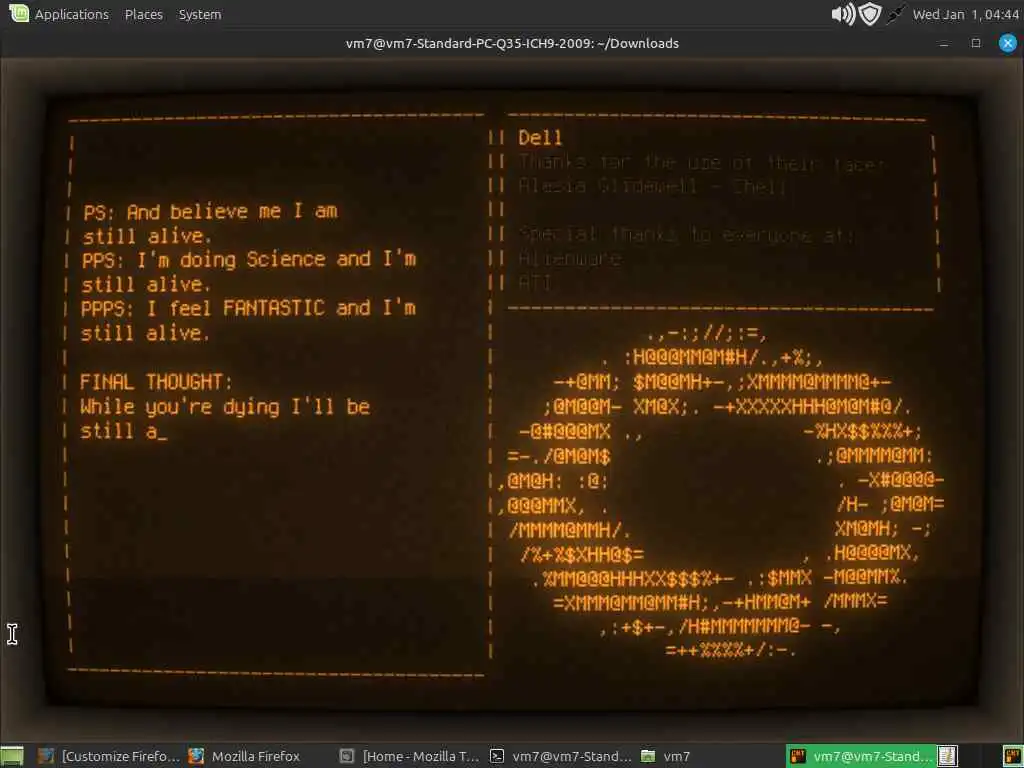Close the terminal with the blue X
This screenshot has width=1024, height=768.
[x=1008, y=43]
